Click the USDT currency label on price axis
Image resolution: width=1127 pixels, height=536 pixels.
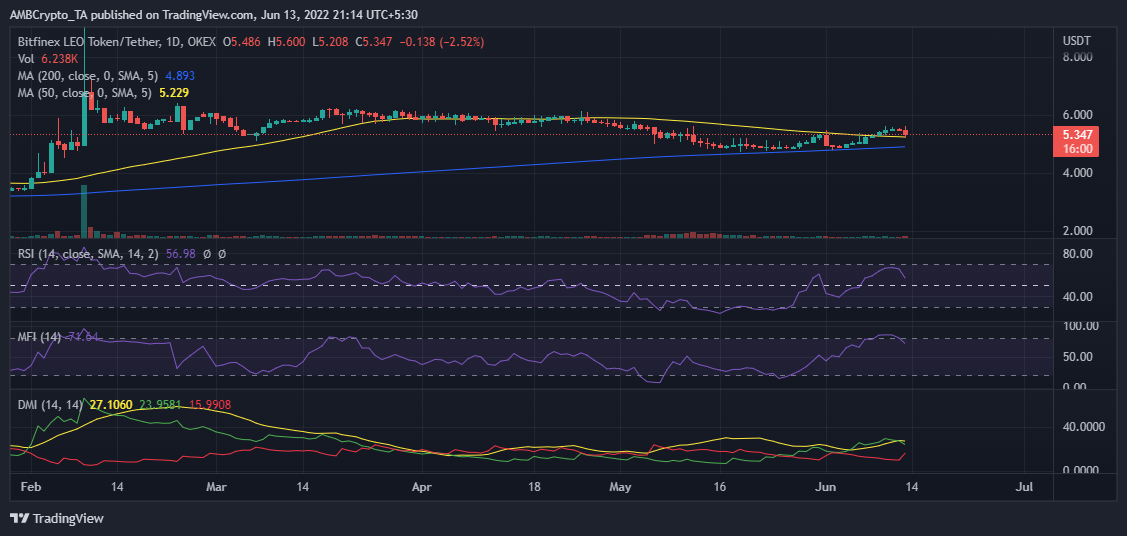[1076, 39]
